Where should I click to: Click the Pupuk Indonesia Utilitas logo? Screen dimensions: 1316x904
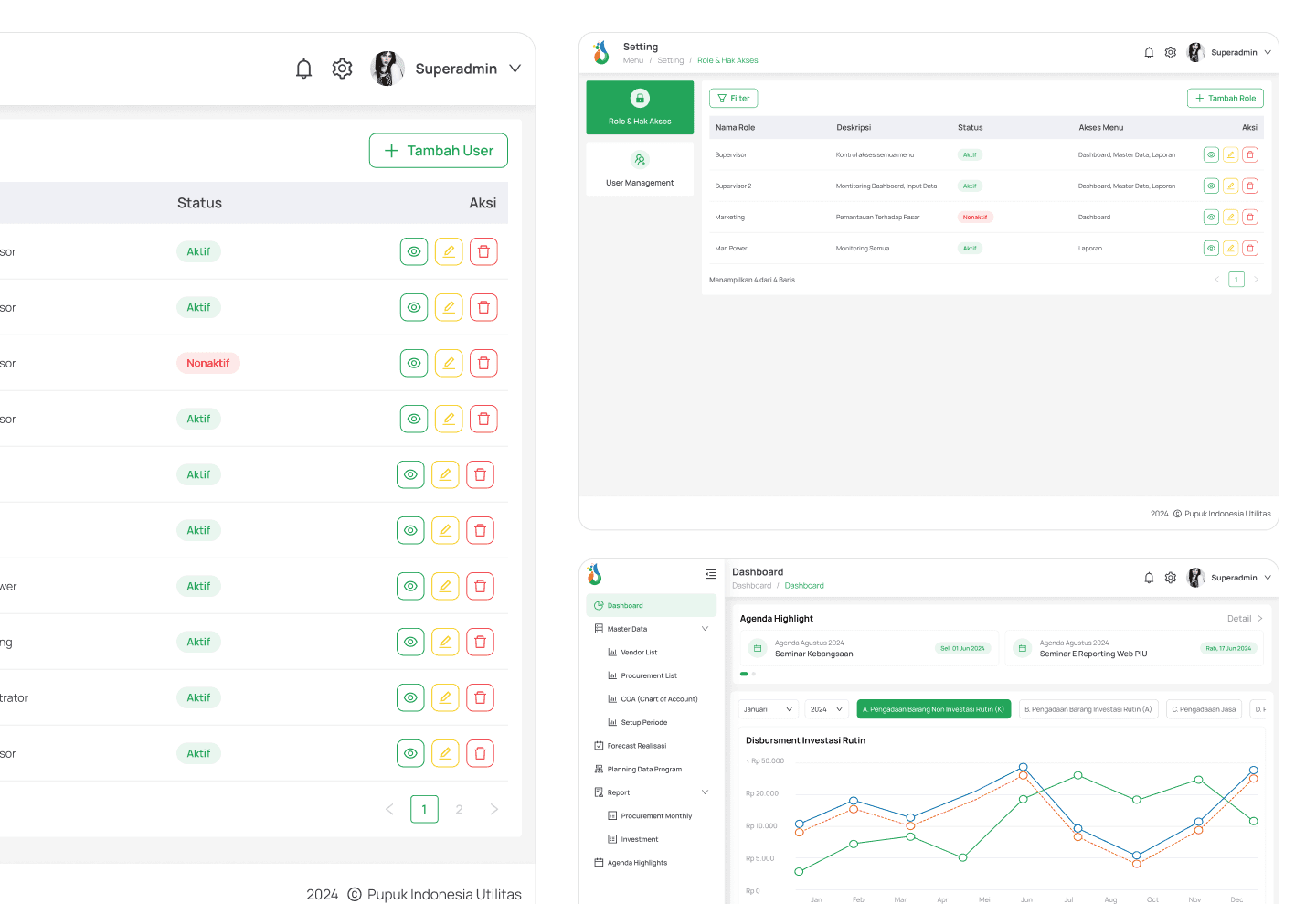[x=600, y=52]
